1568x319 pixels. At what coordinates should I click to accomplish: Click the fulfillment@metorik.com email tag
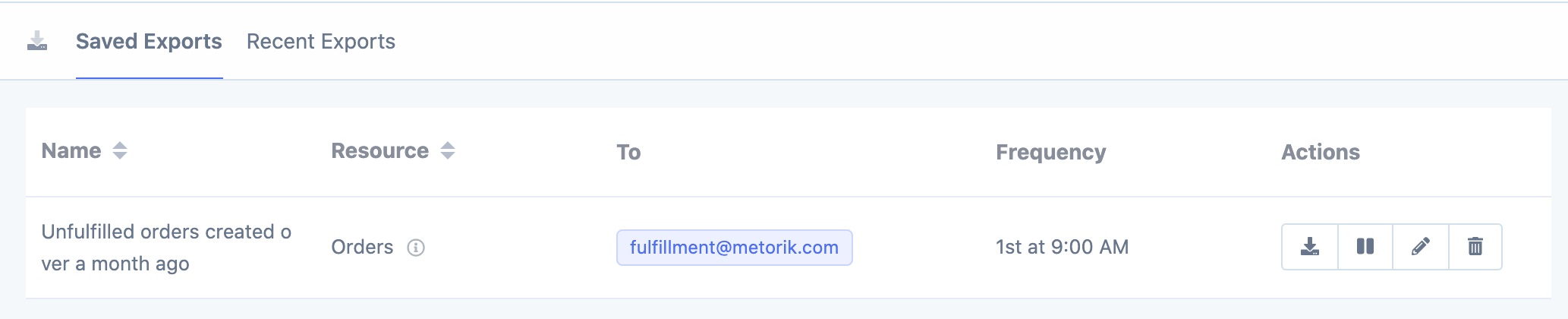tap(734, 248)
